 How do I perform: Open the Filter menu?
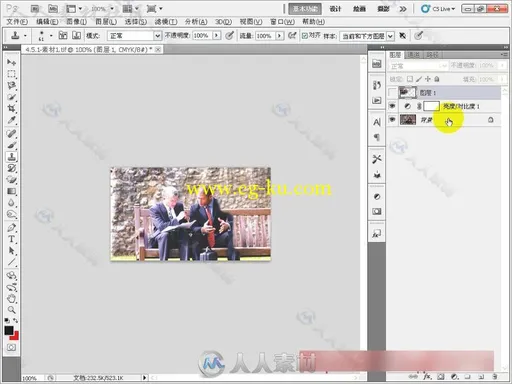[166, 22]
